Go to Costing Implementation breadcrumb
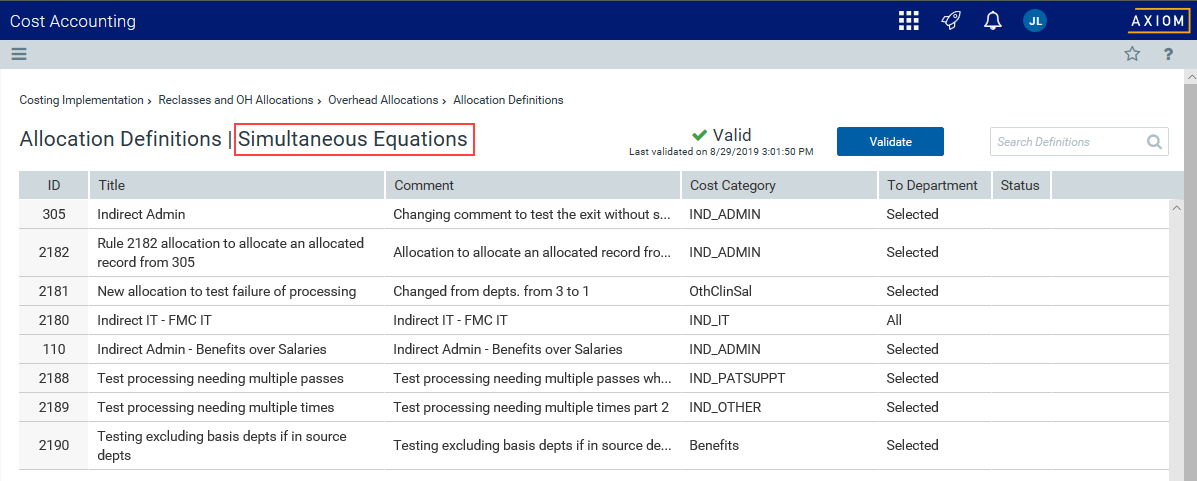Image resolution: width=1197 pixels, height=481 pixels. (81, 100)
